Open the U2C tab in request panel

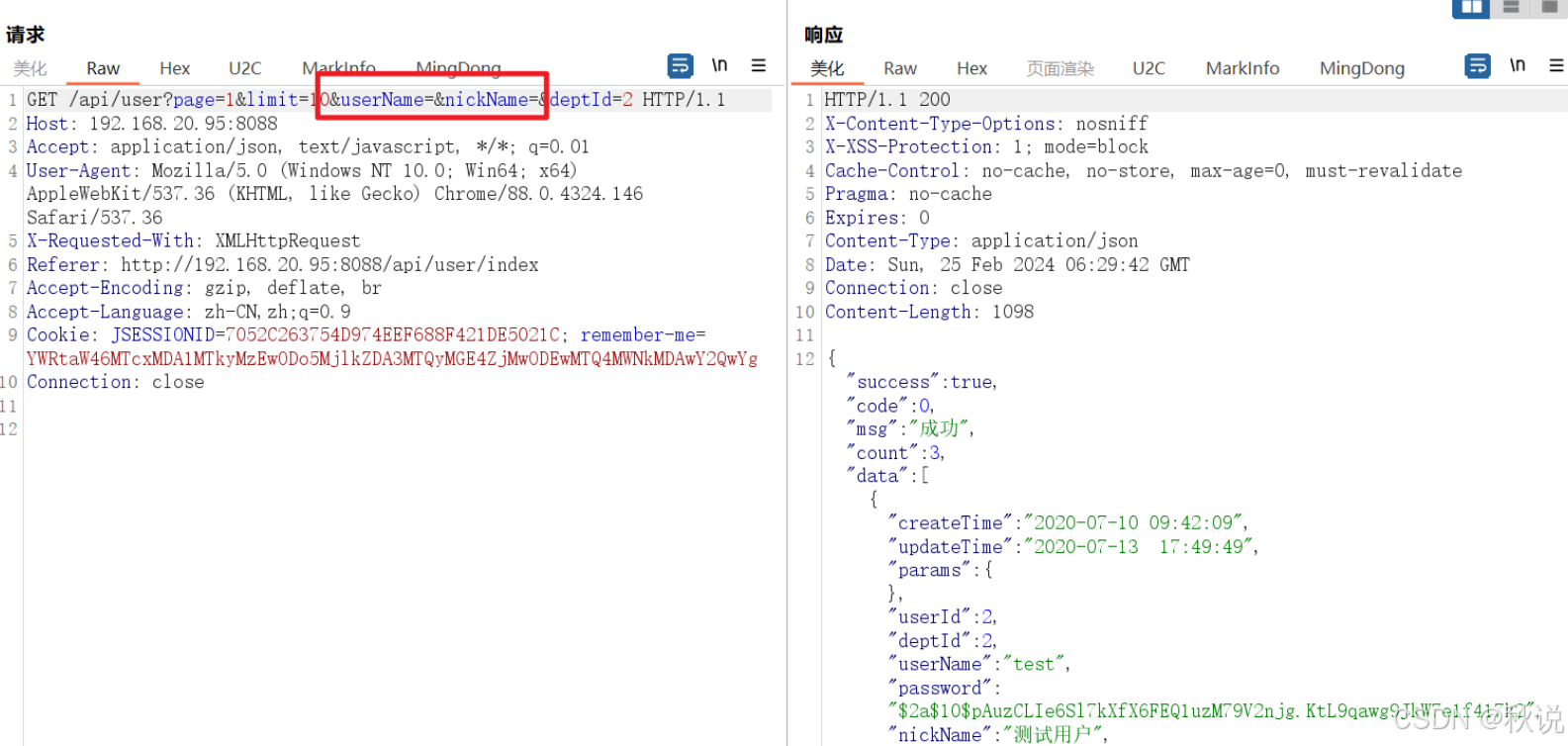[245, 68]
